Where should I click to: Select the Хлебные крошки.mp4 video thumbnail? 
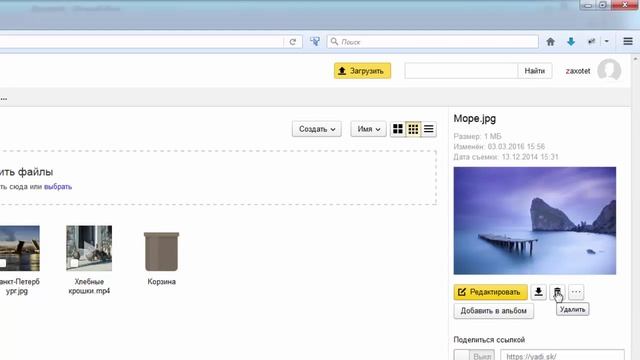89,248
